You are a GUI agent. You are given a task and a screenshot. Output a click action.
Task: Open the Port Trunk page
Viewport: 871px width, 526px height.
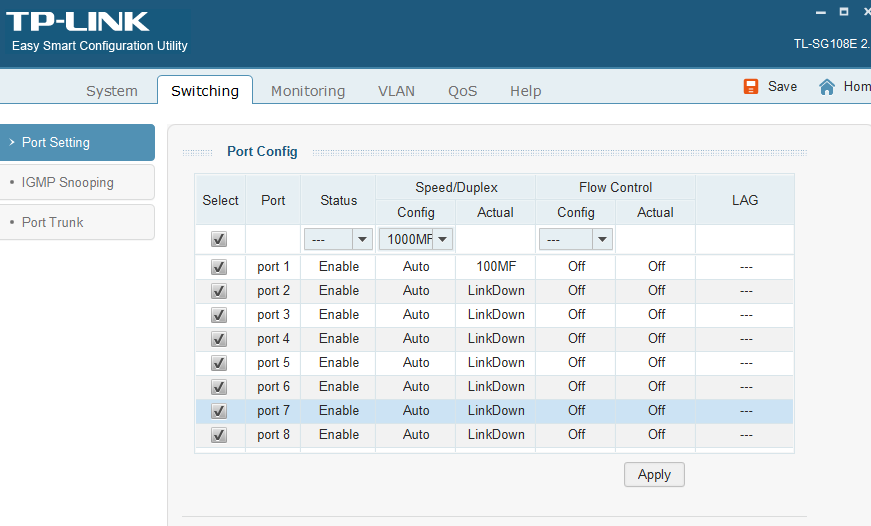(x=53, y=222)
